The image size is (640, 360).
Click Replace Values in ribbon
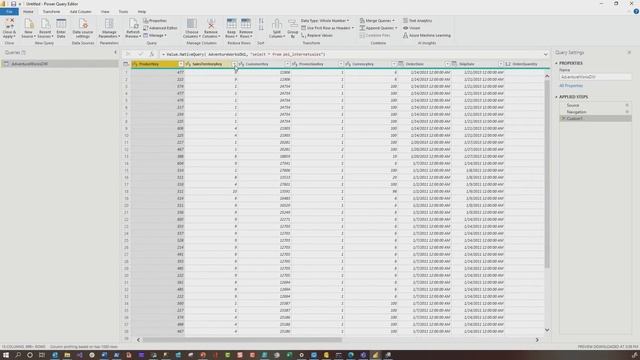(x=317, y=36)
